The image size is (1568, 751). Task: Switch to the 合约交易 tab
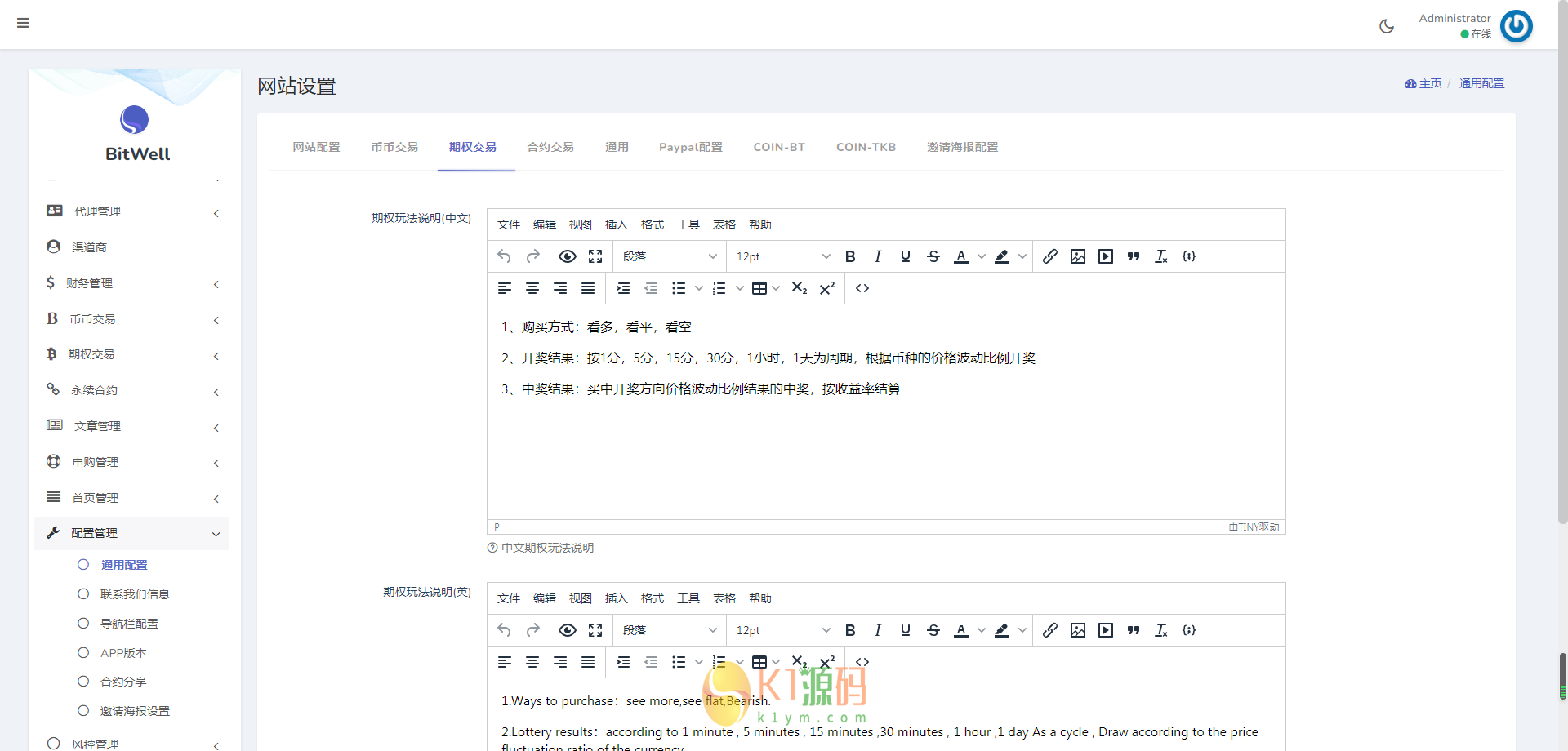(550, 147)
